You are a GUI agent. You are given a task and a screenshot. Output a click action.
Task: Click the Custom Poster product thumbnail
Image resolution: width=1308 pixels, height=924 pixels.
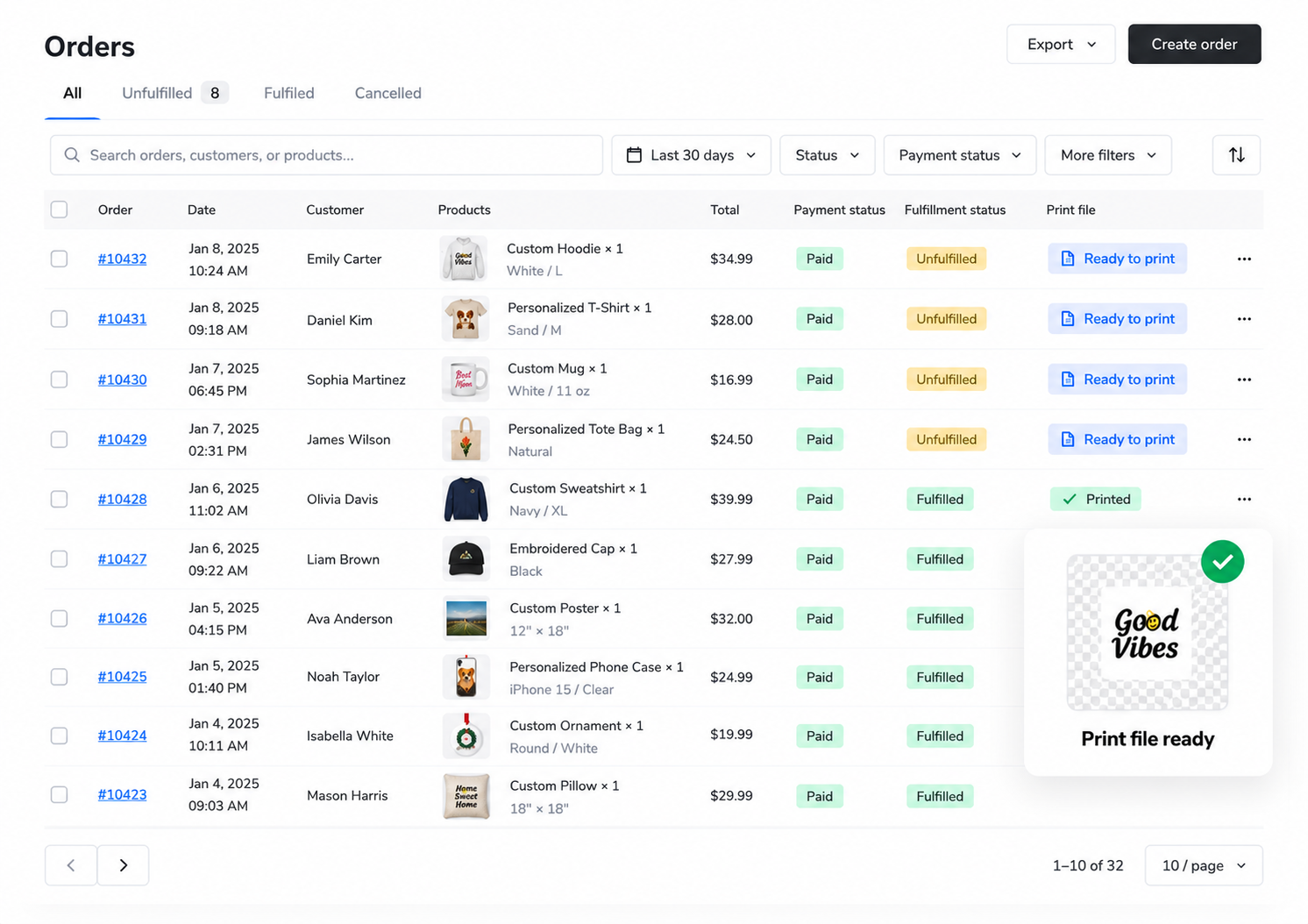click(x=466, y=619)
